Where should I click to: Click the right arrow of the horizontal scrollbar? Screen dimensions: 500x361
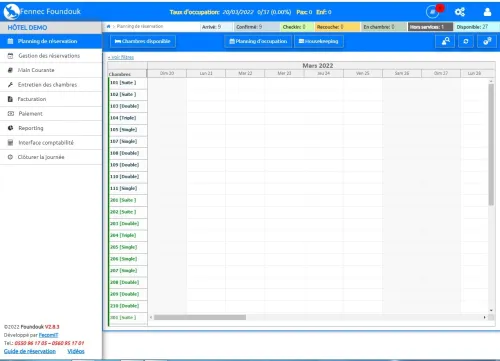(x=484, y=317)
